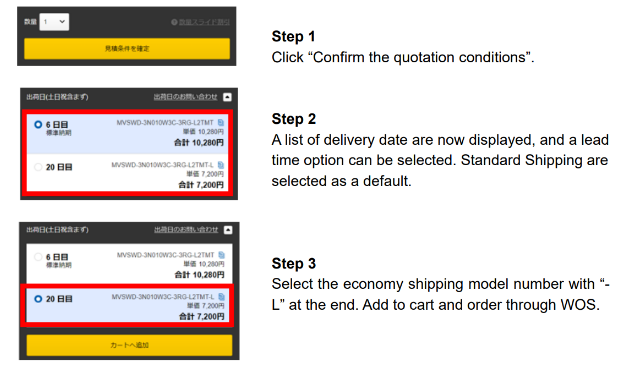Open ship date inquiry link in Step 3 panel

tap(186, 230)
